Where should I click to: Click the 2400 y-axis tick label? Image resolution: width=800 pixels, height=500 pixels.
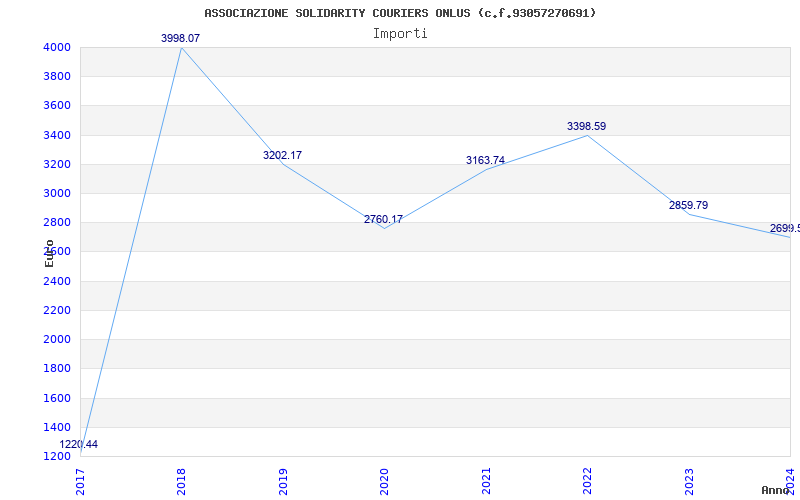click(x=58, y=281)
